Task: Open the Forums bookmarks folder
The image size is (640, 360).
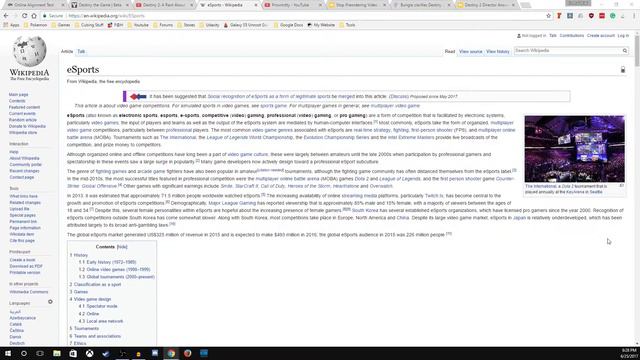Action: tap(163, 25)
